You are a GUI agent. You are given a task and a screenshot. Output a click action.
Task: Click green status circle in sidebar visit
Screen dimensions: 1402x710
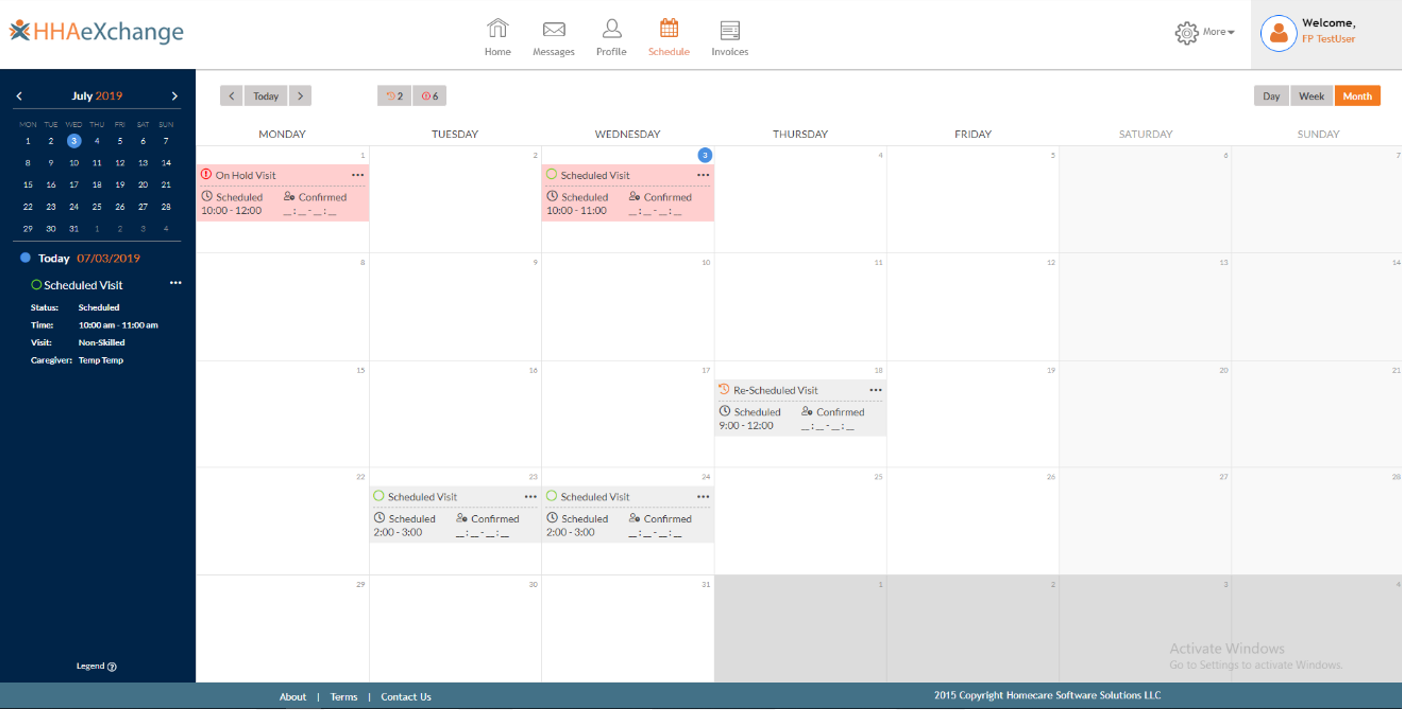(36, 285)
